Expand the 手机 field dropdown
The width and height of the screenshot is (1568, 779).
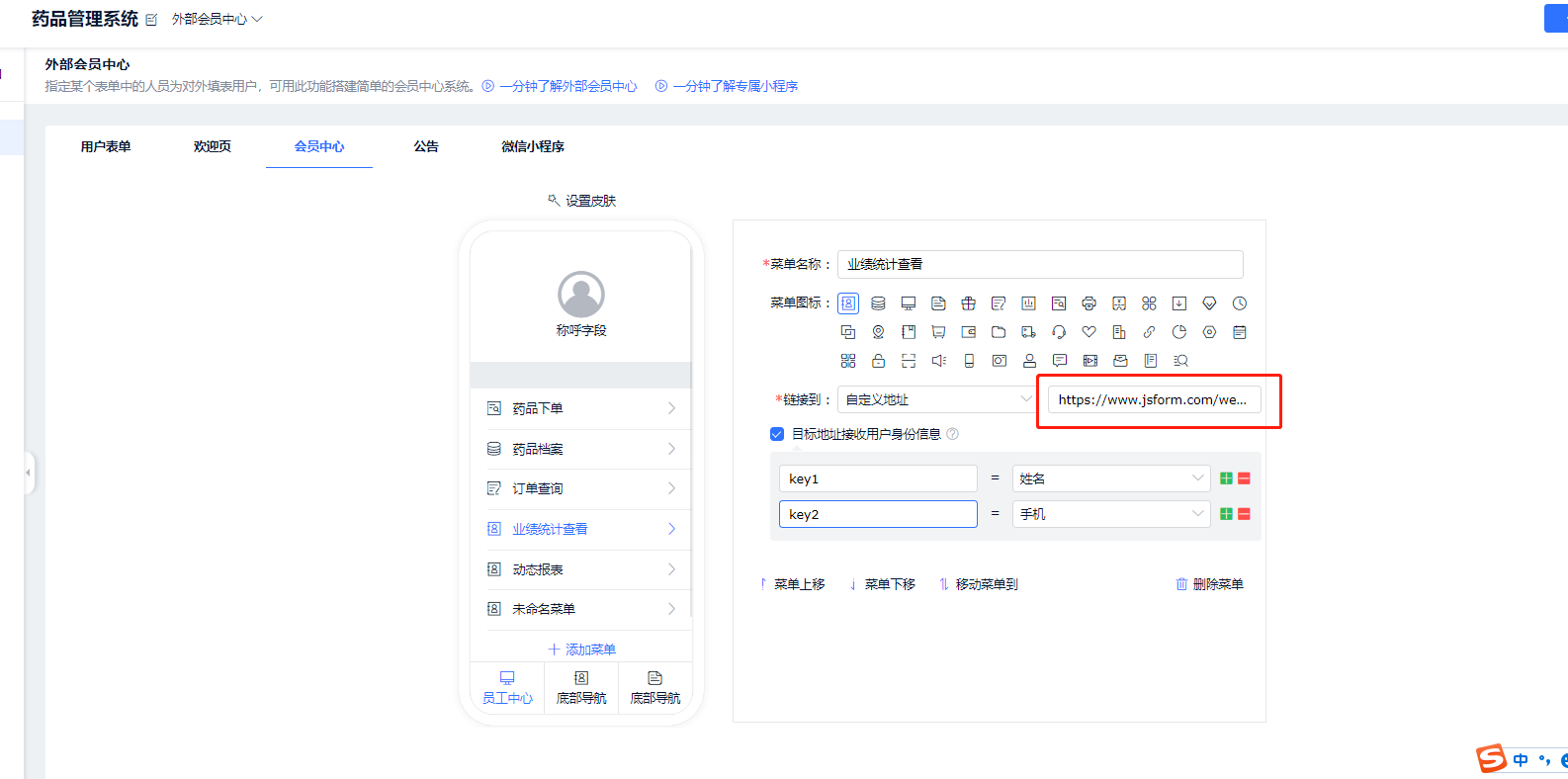pyautogui.click(x=1110, y=514)
